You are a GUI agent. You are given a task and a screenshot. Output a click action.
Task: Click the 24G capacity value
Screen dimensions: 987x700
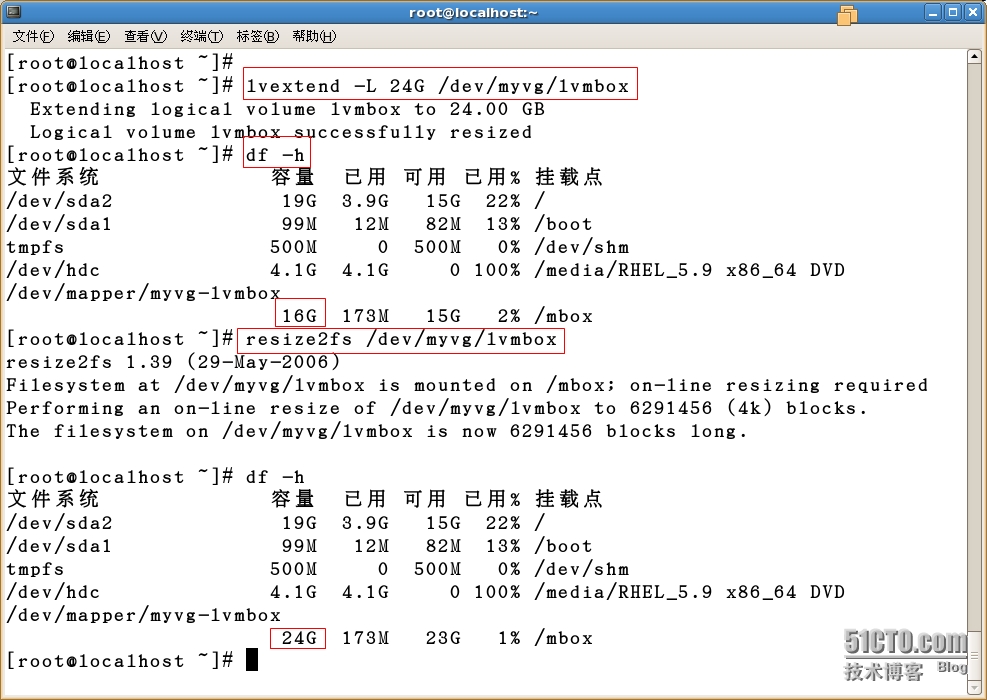tap(300, 638)
